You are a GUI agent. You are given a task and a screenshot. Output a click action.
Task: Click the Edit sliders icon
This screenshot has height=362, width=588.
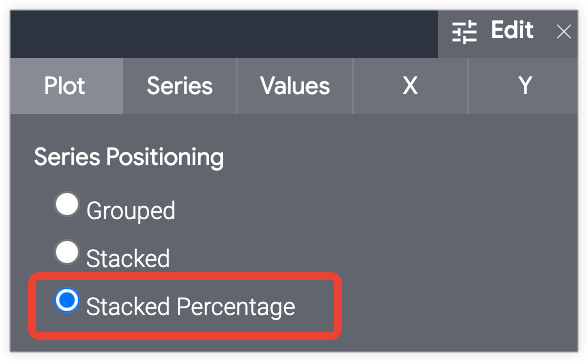pyautogui.click(x=464, y=32)
